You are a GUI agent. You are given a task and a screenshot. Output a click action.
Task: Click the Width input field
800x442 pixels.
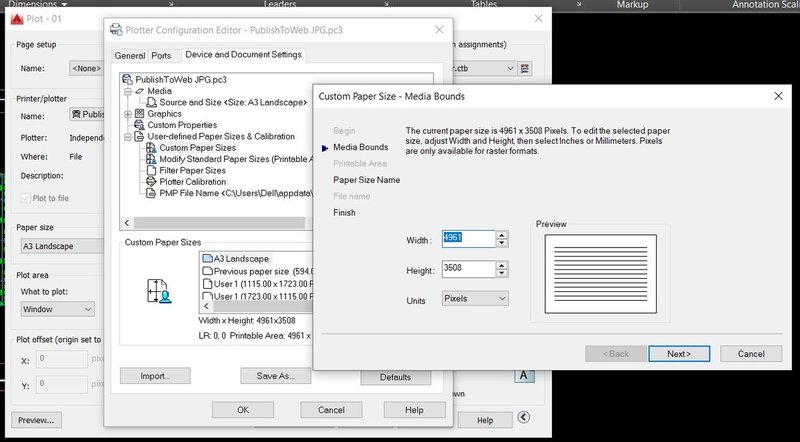[x=466, y=238]
